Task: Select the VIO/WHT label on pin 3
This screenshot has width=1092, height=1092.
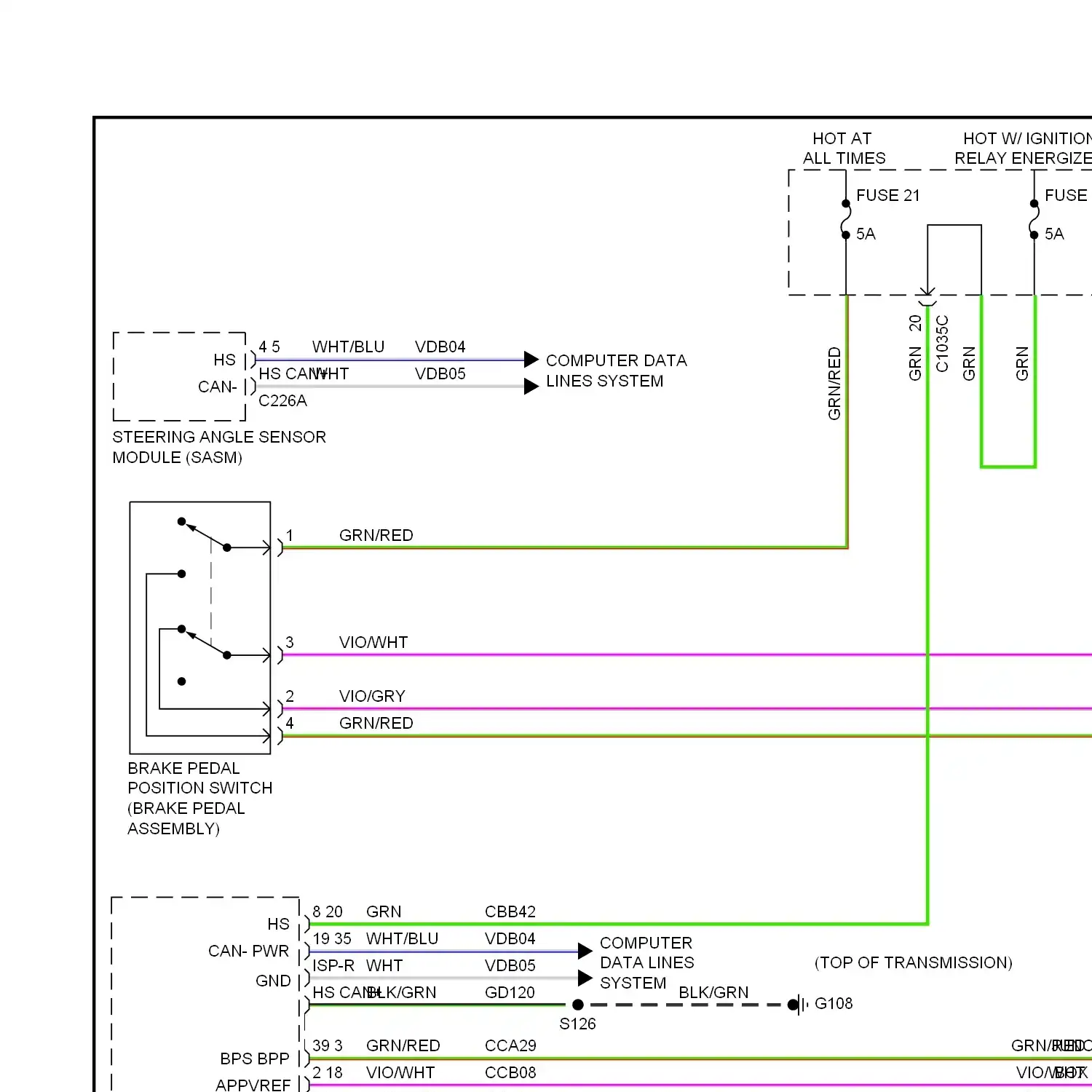Action: [x=373, y=642]
